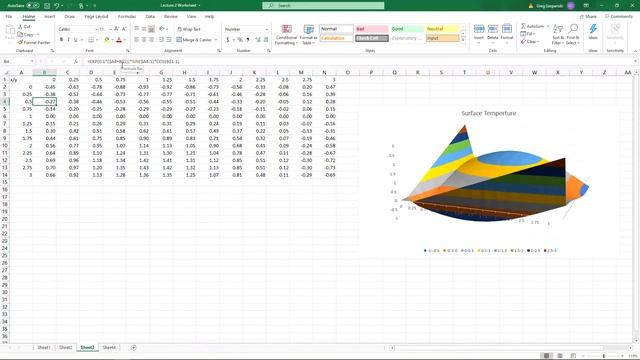The width and height of the screenshot is (640, 360).
Task: Click the Comma Style icon
Action: pyautogui.click(x=248, y=40)
